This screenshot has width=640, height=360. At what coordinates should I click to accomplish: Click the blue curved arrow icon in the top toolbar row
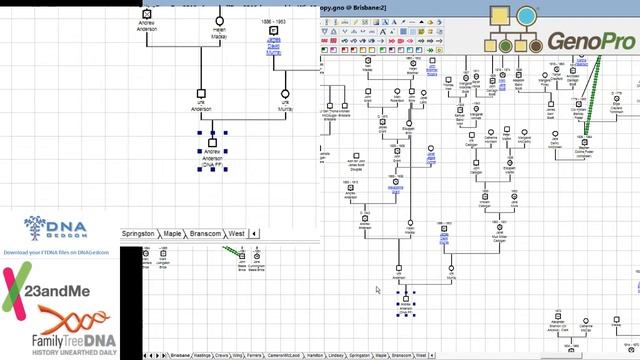(x=439, y=22)
